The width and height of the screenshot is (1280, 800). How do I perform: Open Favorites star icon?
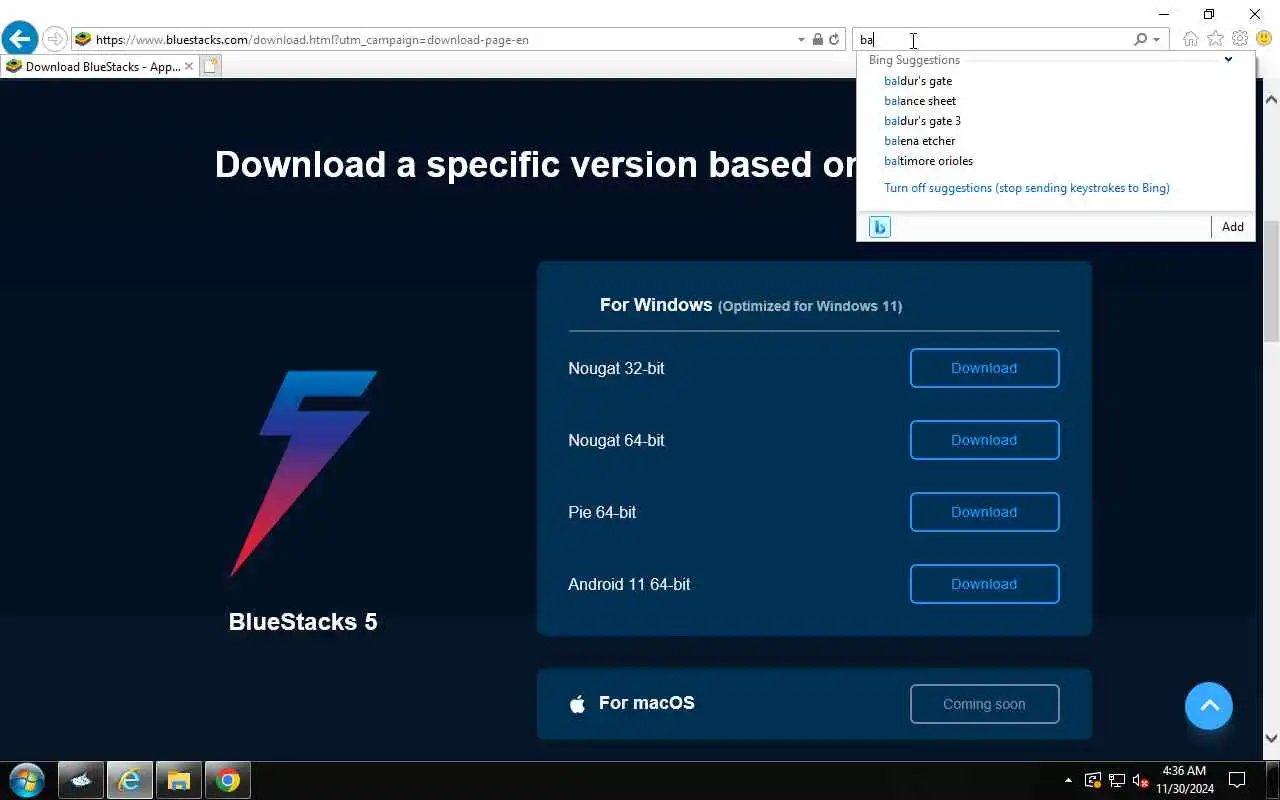coord(1215,39)
